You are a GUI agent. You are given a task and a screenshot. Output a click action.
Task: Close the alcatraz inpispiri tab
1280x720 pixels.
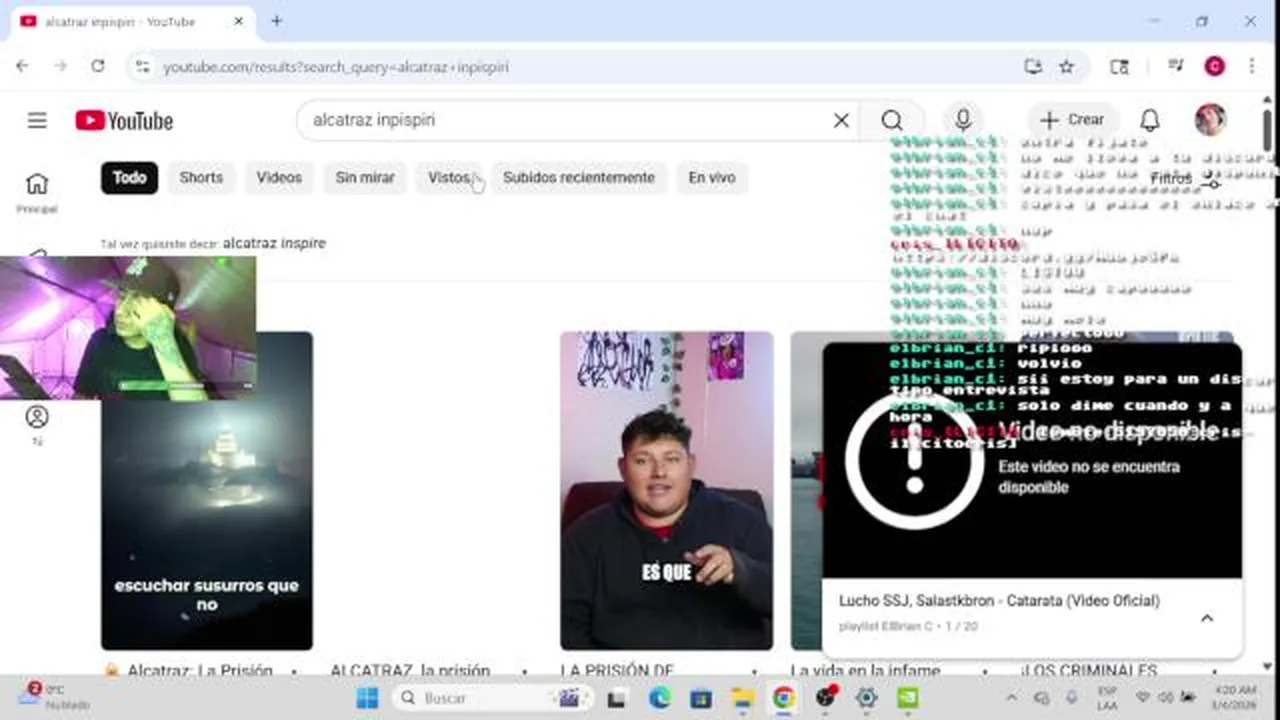238,21
